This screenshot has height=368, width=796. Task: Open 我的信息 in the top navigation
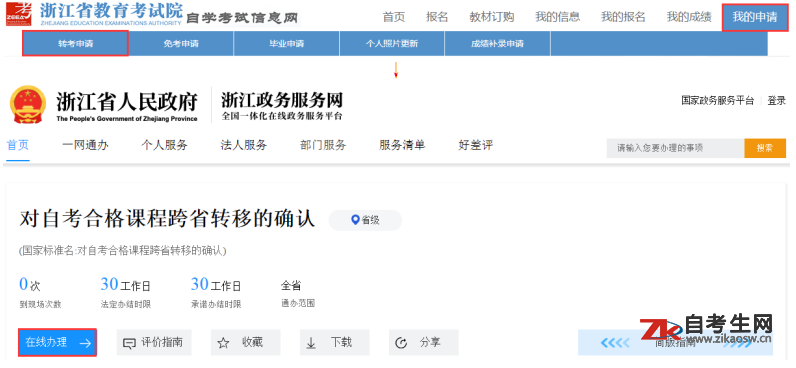click(557, 17)
